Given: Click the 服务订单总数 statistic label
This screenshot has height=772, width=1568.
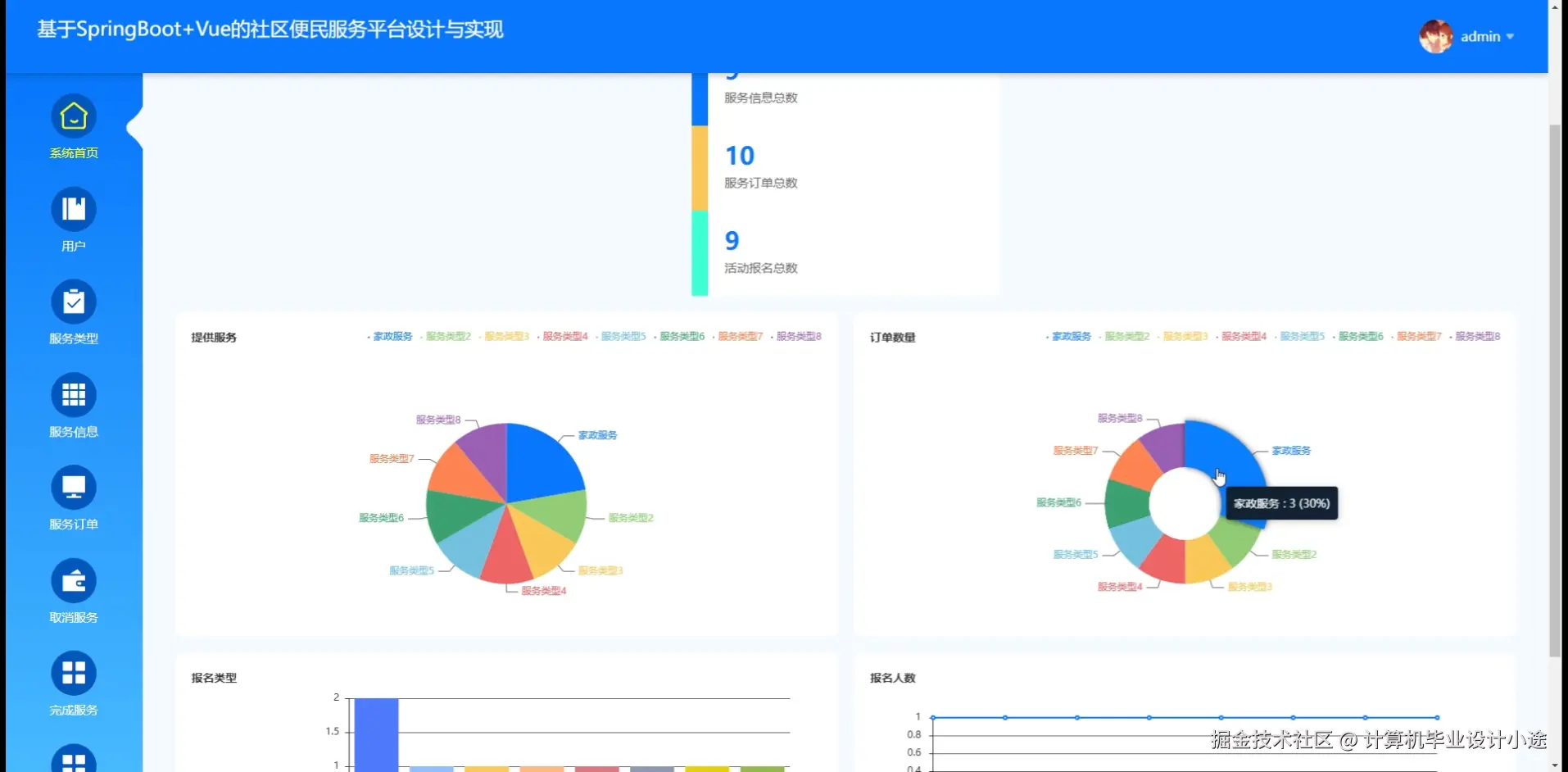Looking at the screenshot, I should coord(761,183).
